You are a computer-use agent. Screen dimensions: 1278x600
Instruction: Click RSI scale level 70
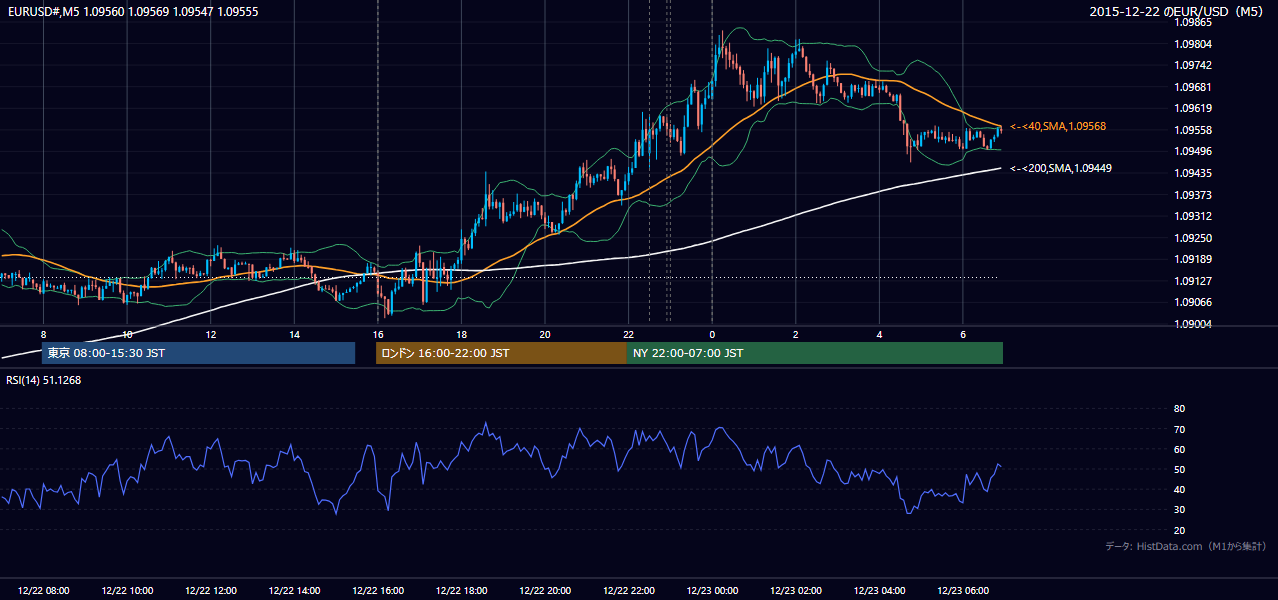[1179, 429]
